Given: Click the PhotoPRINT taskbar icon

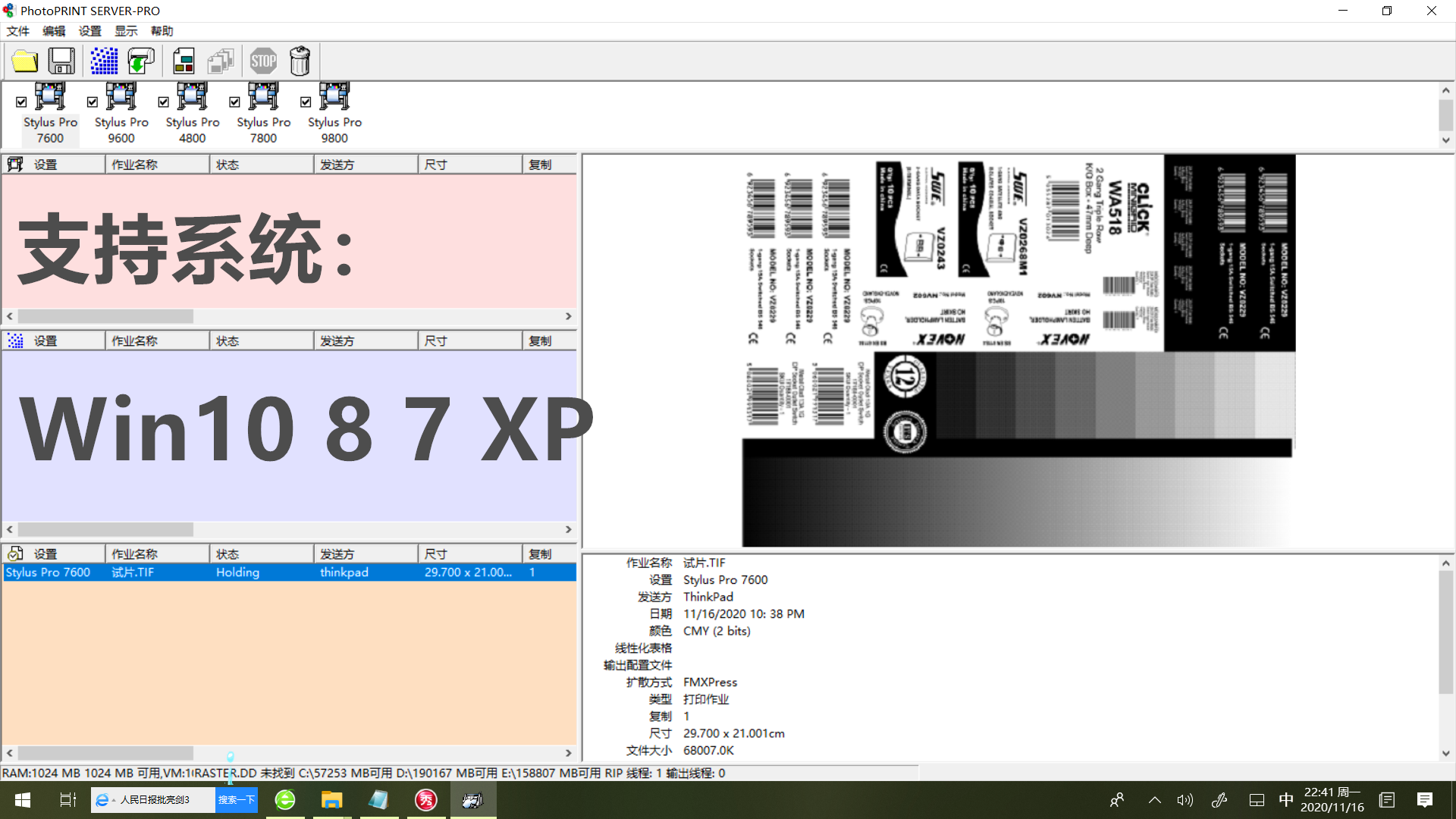Looking at the screenshot, I should coord(472,799).
